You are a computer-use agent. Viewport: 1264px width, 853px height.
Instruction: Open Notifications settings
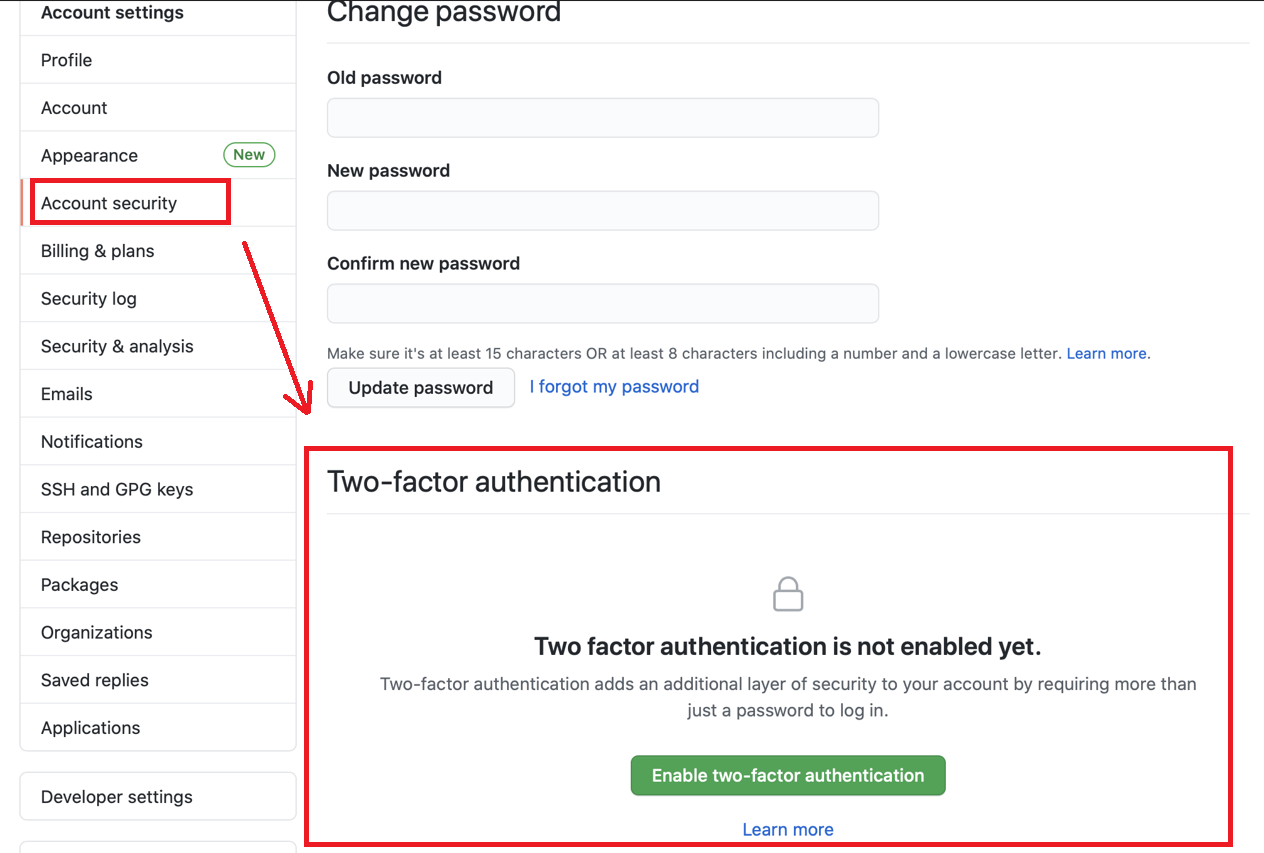point(91,441)
